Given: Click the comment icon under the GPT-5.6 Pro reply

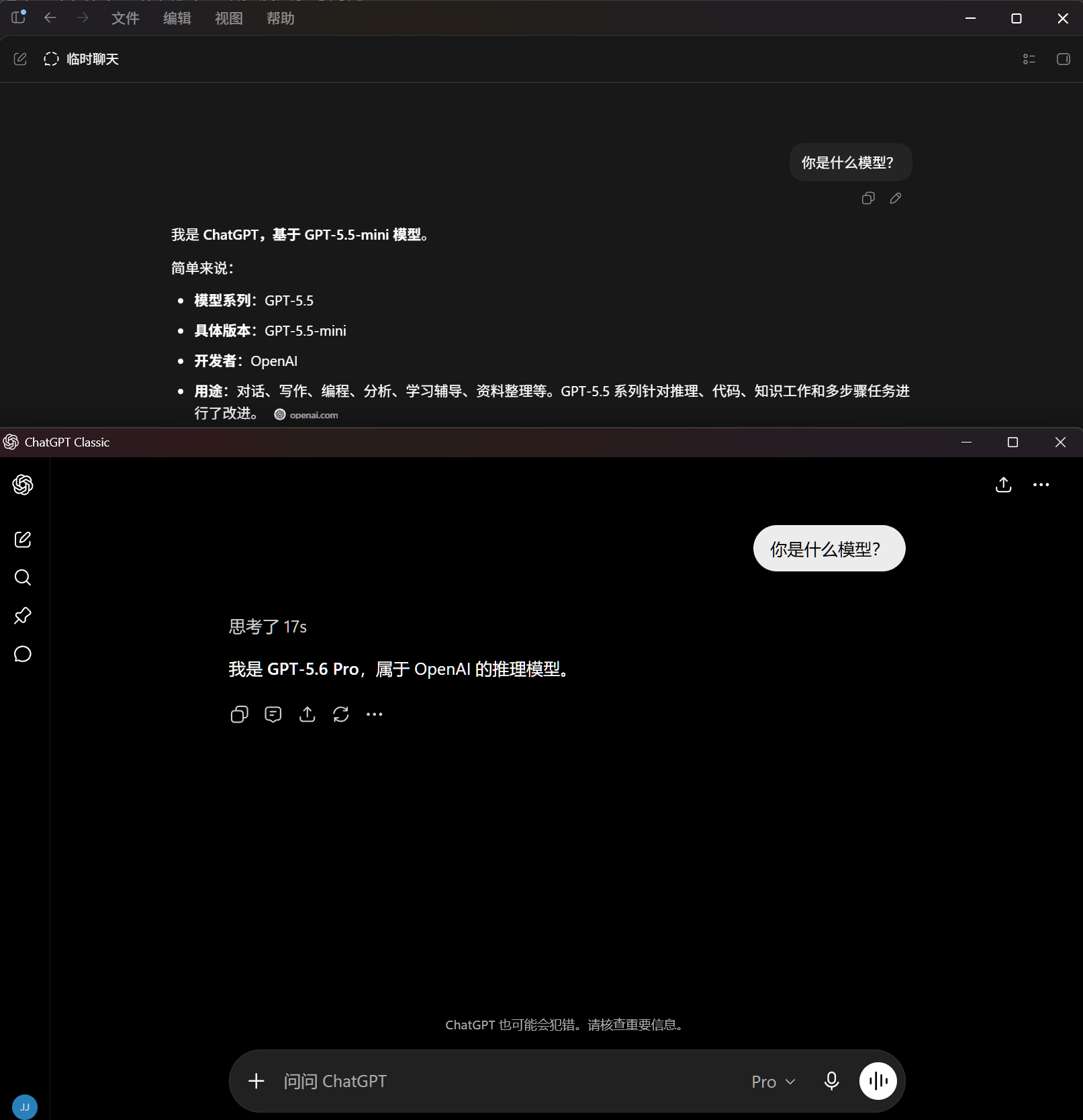Looking at the screenshot, I should pos(273,714).
